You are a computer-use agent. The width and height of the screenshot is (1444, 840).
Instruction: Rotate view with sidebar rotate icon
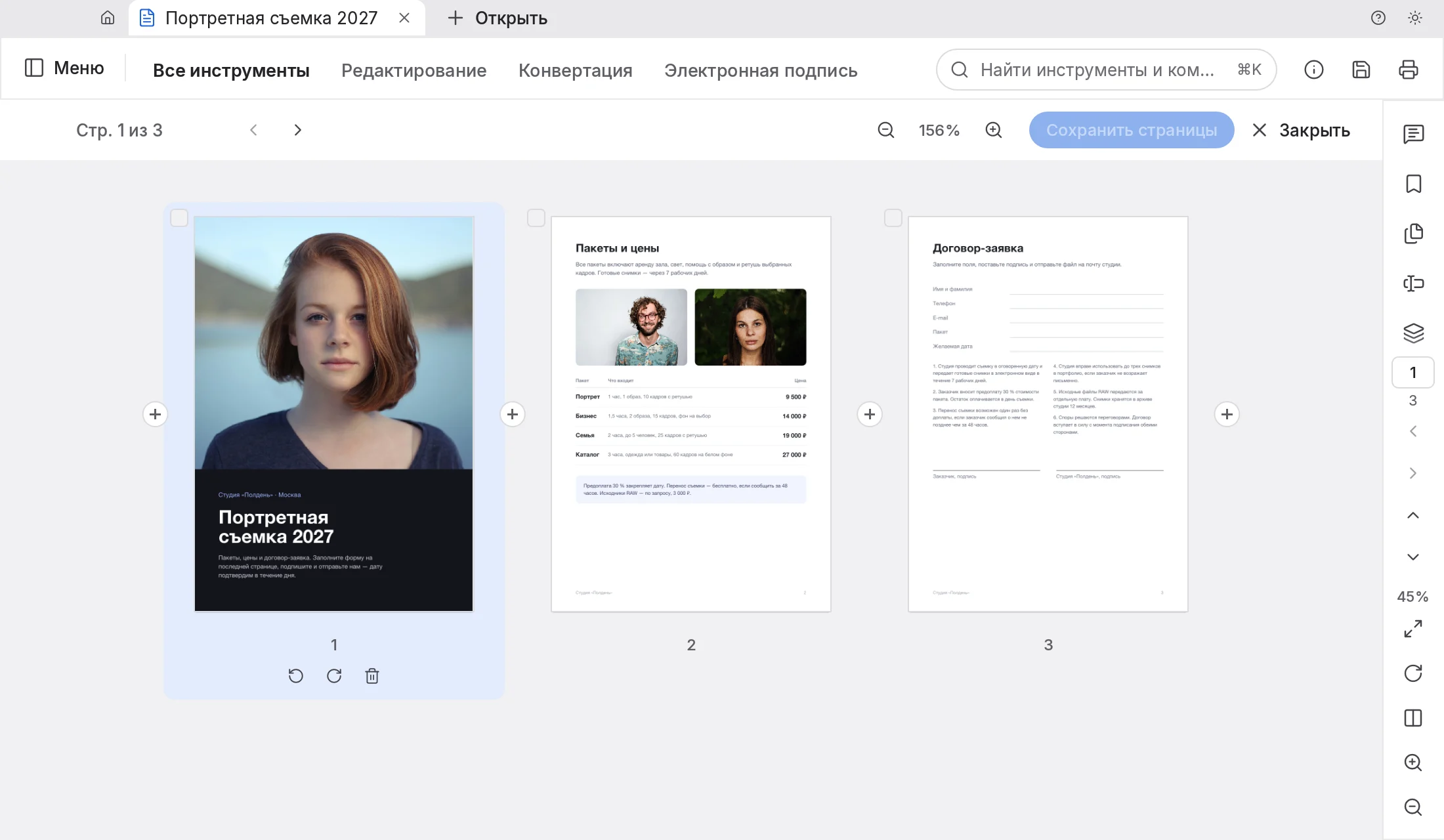click(1413, 673)
